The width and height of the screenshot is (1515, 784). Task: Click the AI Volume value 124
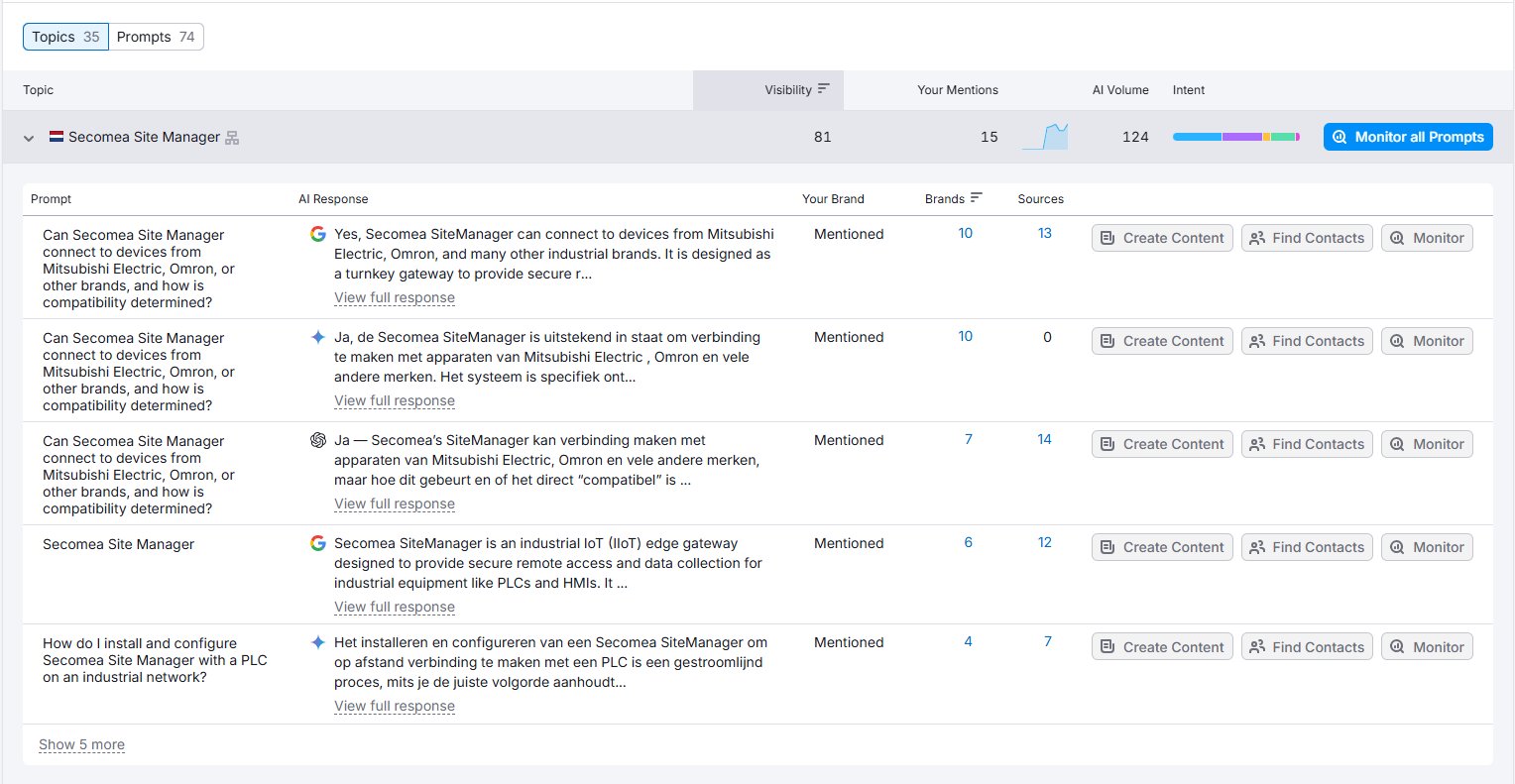[1135, 137]
